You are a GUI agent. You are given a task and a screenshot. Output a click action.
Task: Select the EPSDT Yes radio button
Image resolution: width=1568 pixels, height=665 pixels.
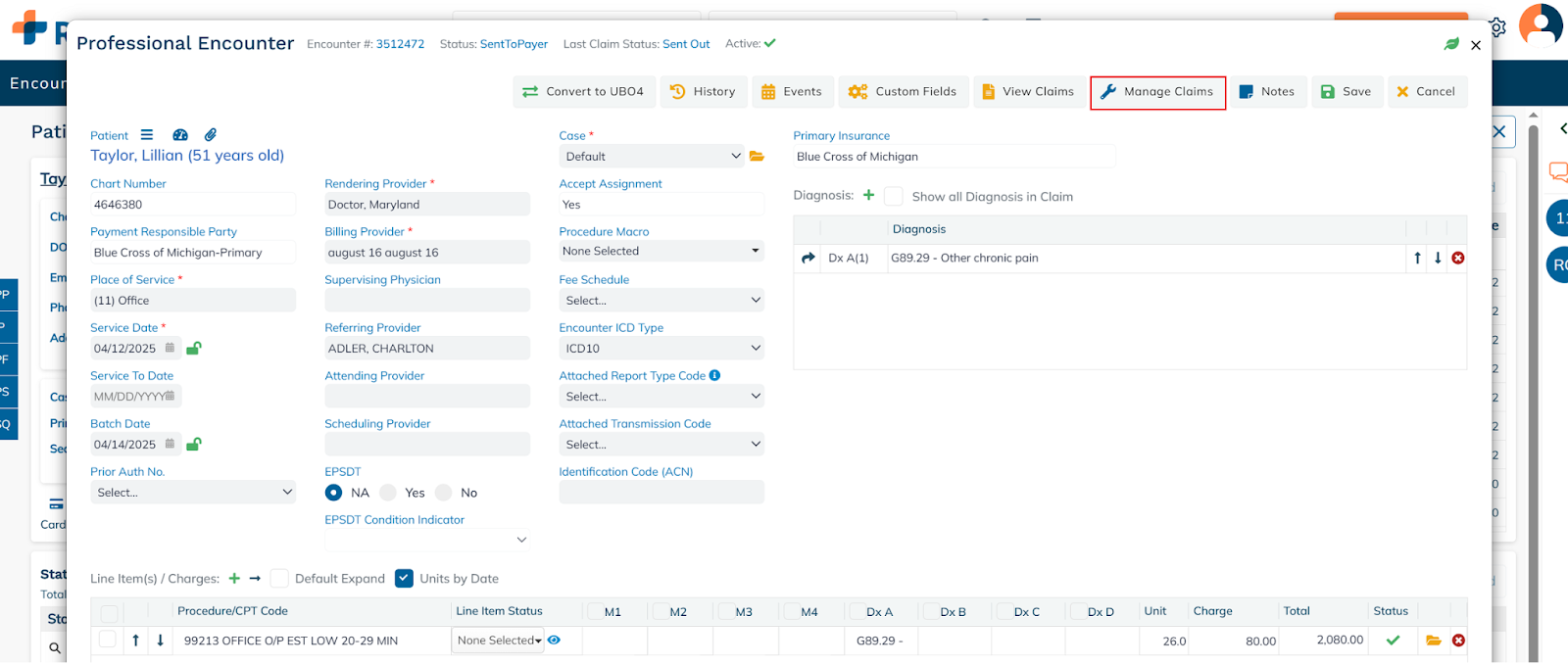tap(389, 493)
